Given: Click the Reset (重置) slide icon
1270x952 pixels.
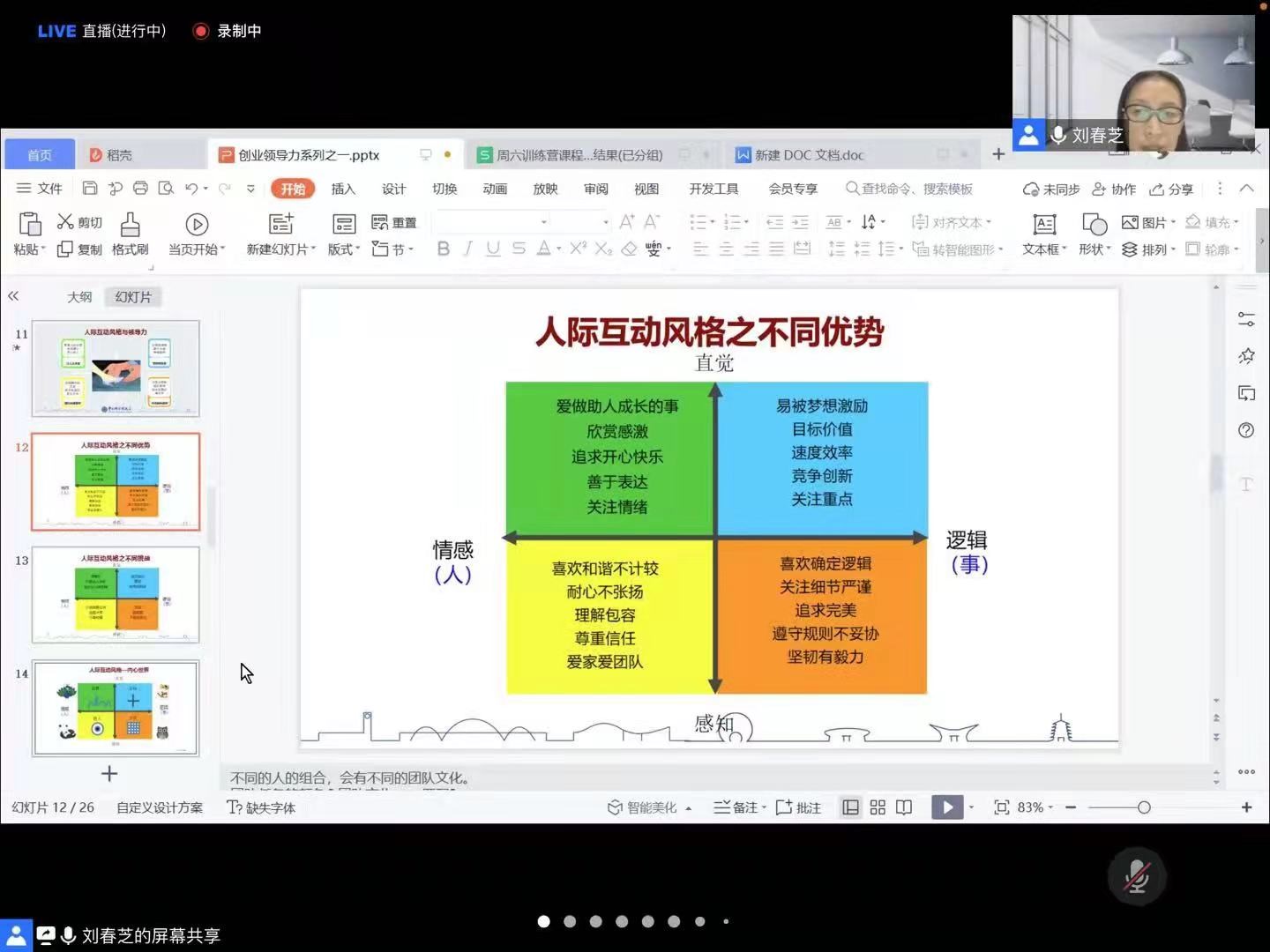Looking at the screenshot, I should click(x=380, y=222).
